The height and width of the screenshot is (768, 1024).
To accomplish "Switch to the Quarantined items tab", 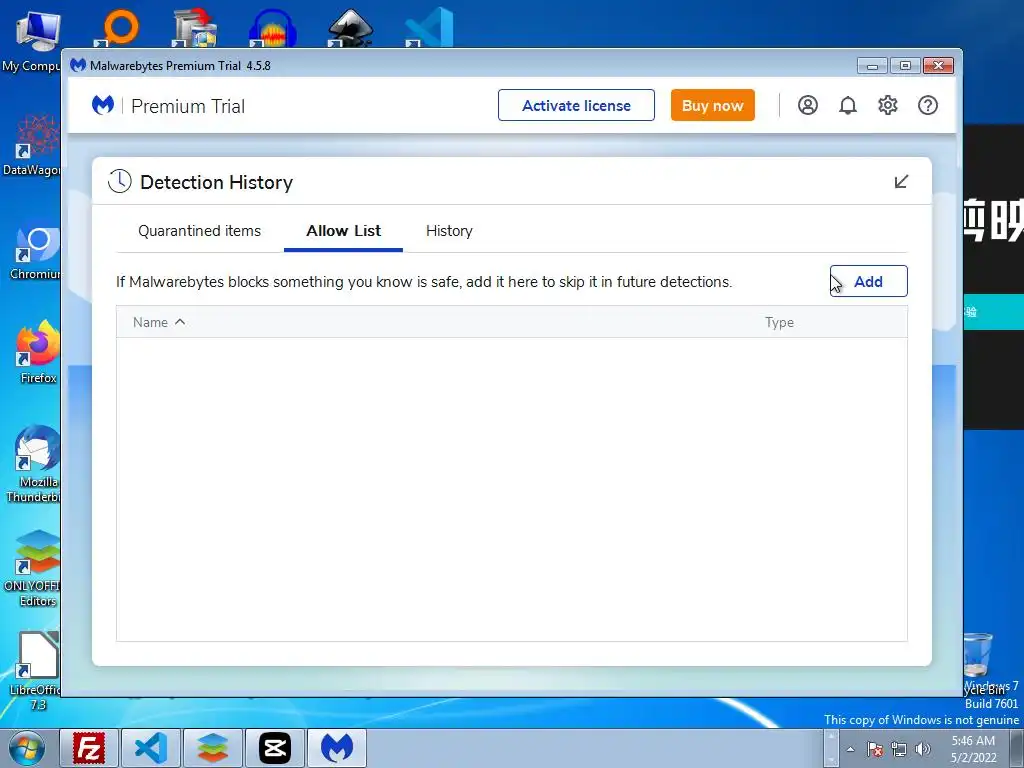I will [199, 231].
